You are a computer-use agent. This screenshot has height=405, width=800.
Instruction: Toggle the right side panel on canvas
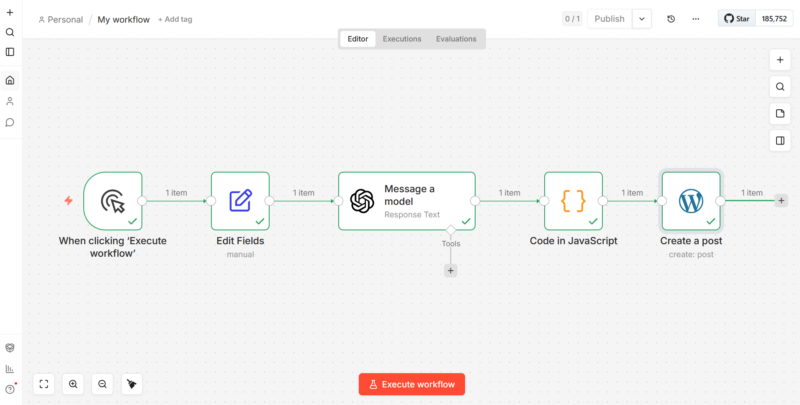tap(780, 140)
